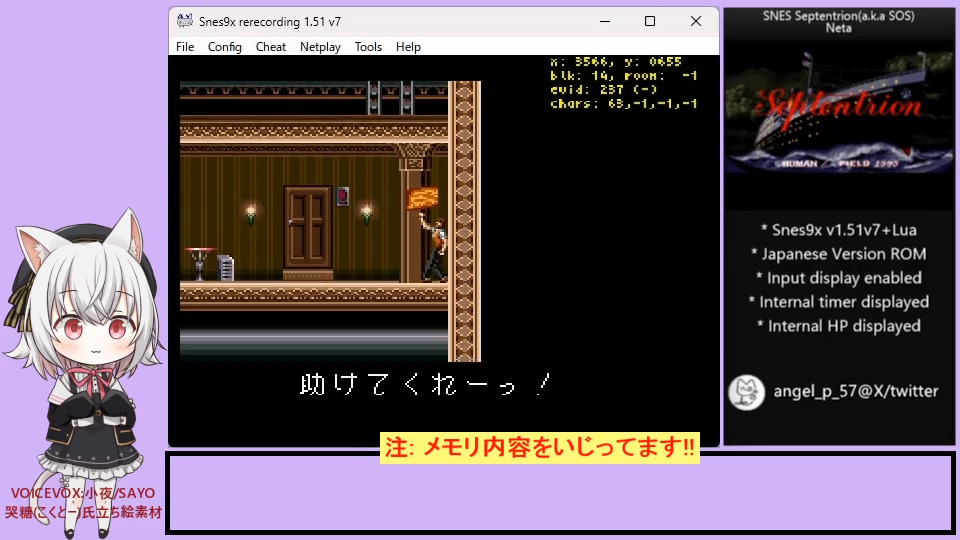Click the '* Snes9x v1.51v7+Lua' line
This screenshot has width=960, height=540.
click(x=839, y=230)
